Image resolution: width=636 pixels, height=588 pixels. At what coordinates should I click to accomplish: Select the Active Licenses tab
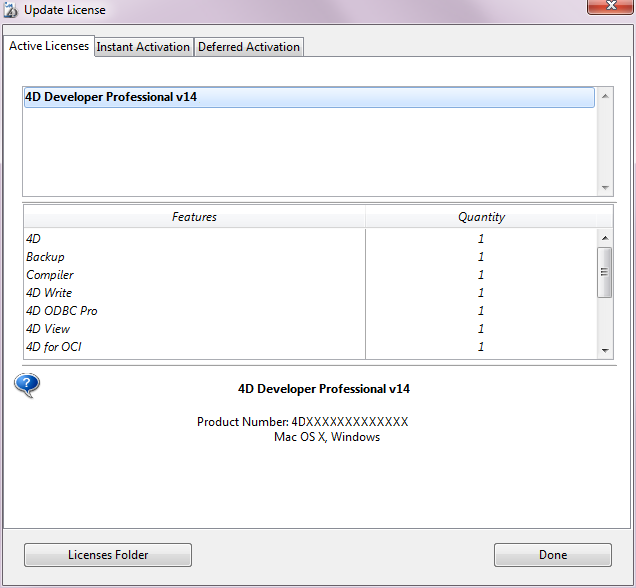(49, 46)
